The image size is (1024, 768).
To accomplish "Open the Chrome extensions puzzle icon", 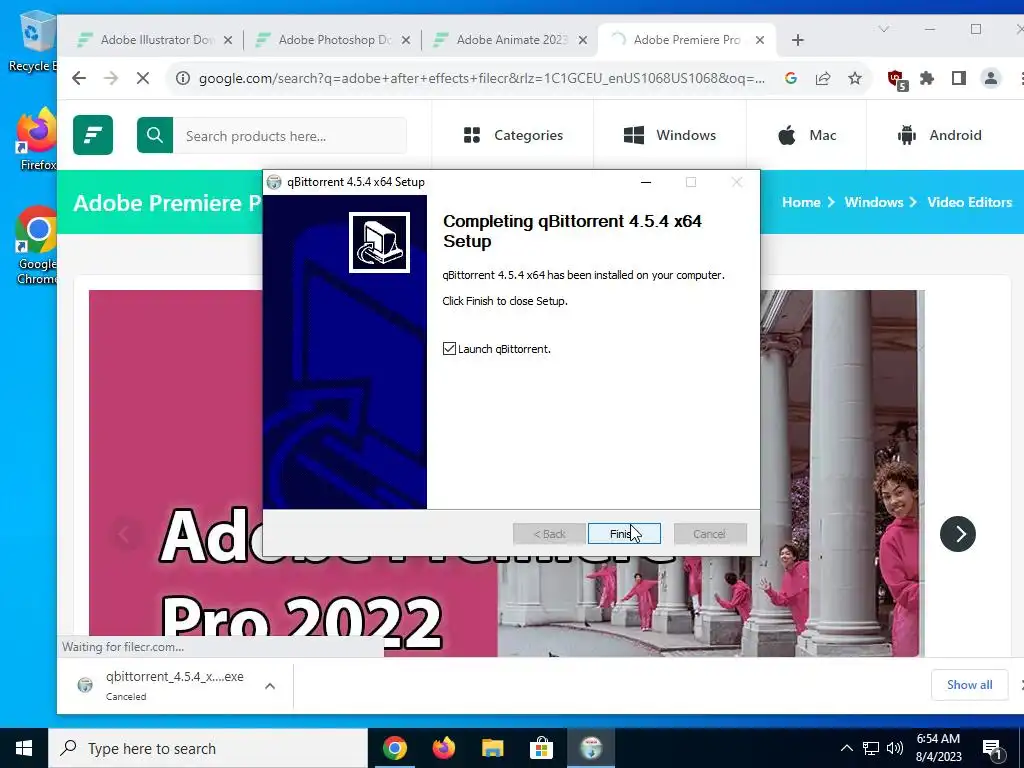I will pos(927,78).
